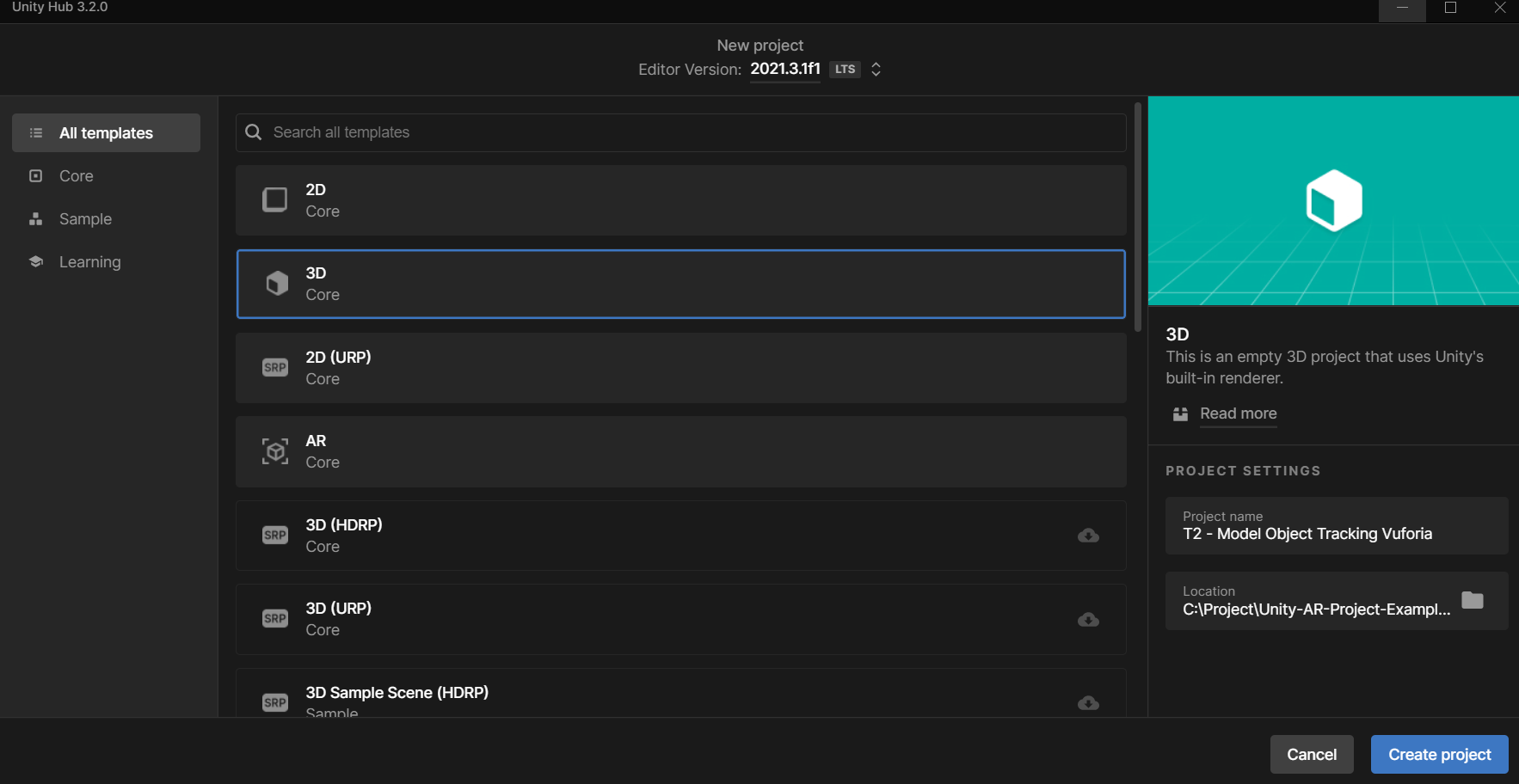This screenshot has height=784, width=1519.
Task: Click the All templates list icon
Action: 36,133
